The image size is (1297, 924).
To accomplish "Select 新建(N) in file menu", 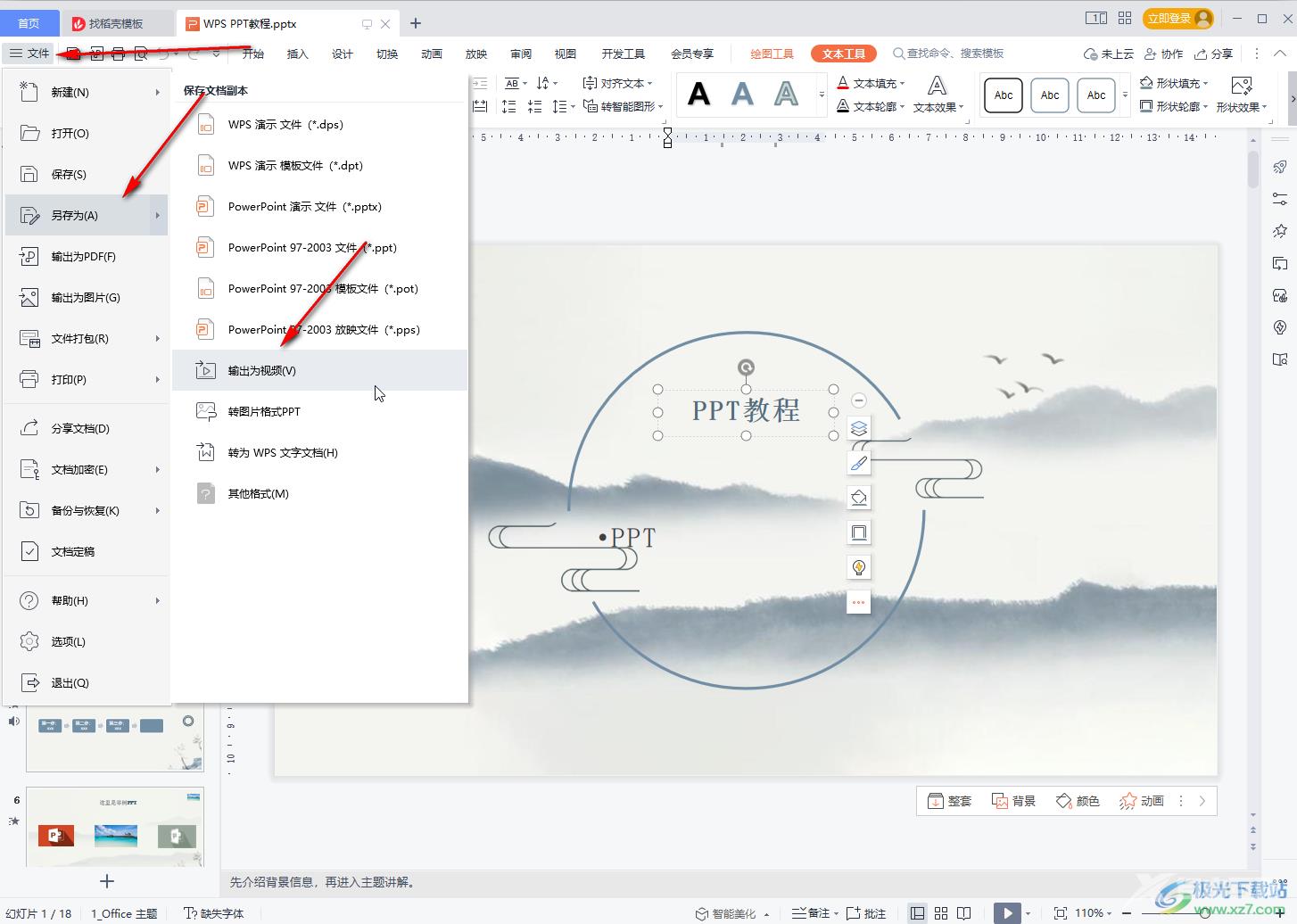I will (x=87, y=93).
